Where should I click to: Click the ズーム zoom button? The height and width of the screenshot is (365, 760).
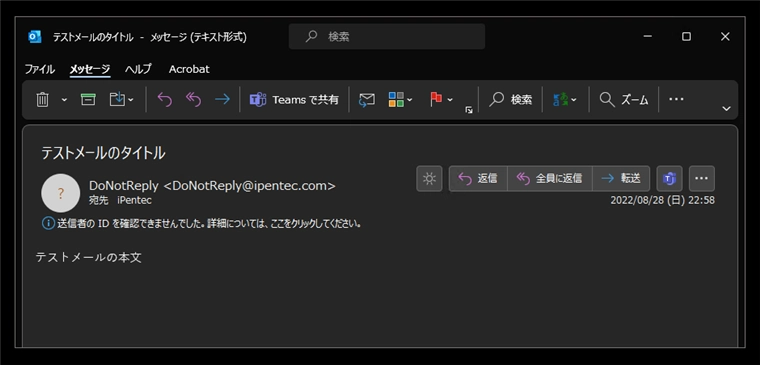[624, 100]
